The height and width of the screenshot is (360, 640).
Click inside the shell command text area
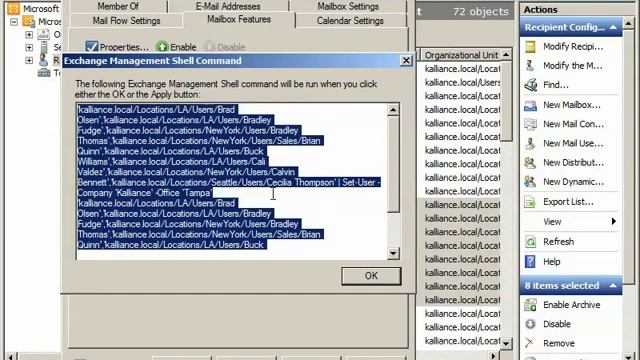coord(231,181)
